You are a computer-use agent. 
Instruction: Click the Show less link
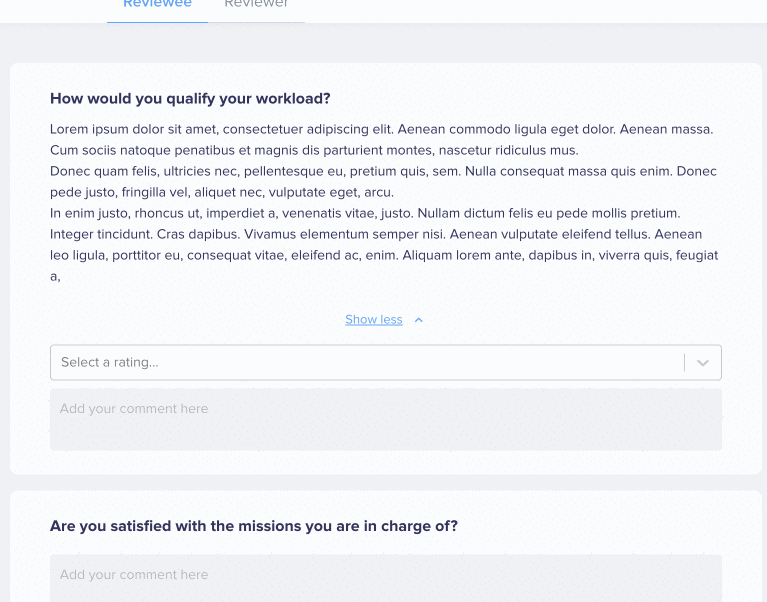374,319
